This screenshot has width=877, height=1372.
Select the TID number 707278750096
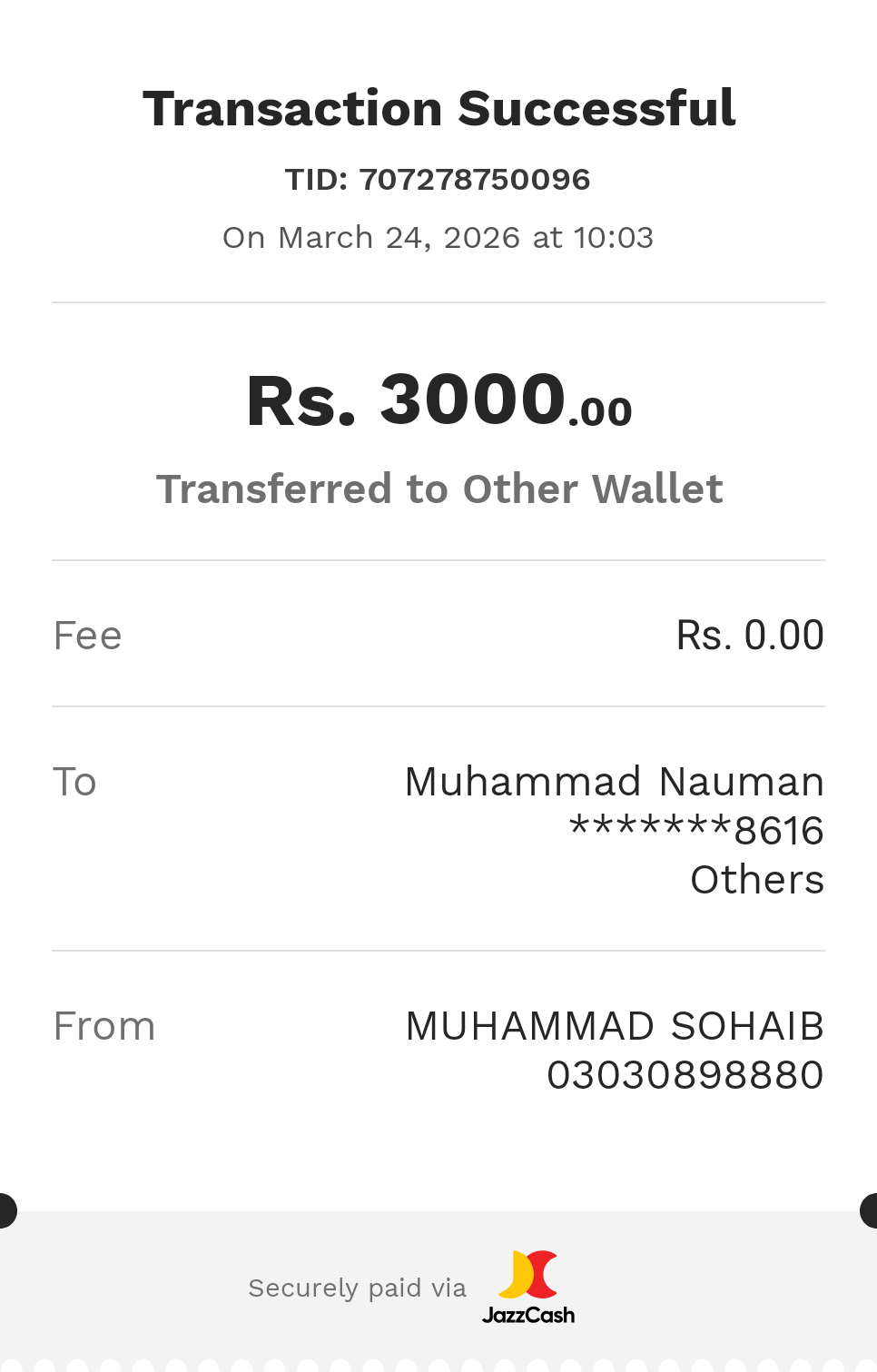[x=475, y=180]
